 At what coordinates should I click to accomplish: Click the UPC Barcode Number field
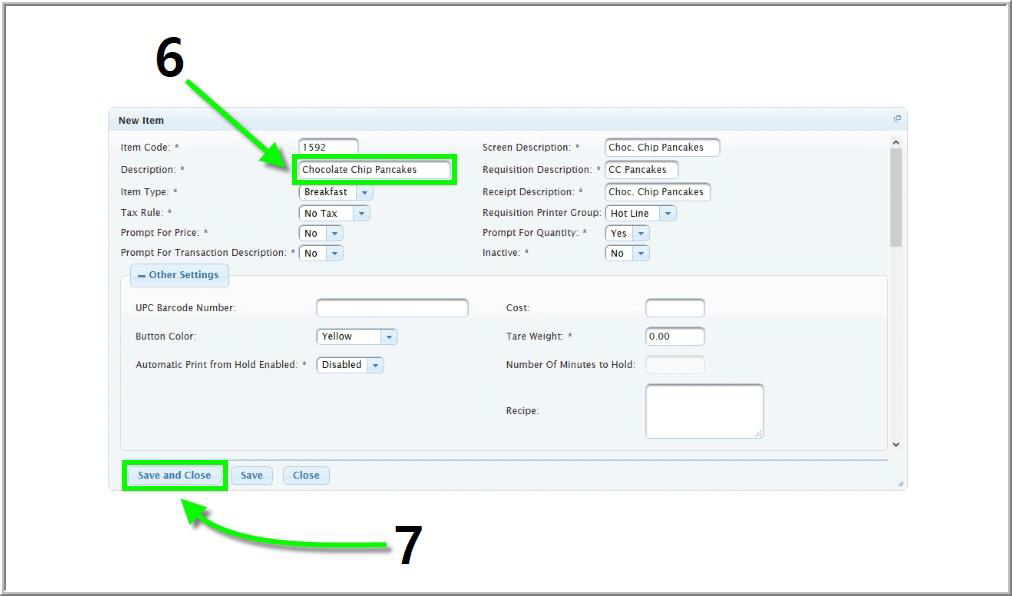(392, 308)
